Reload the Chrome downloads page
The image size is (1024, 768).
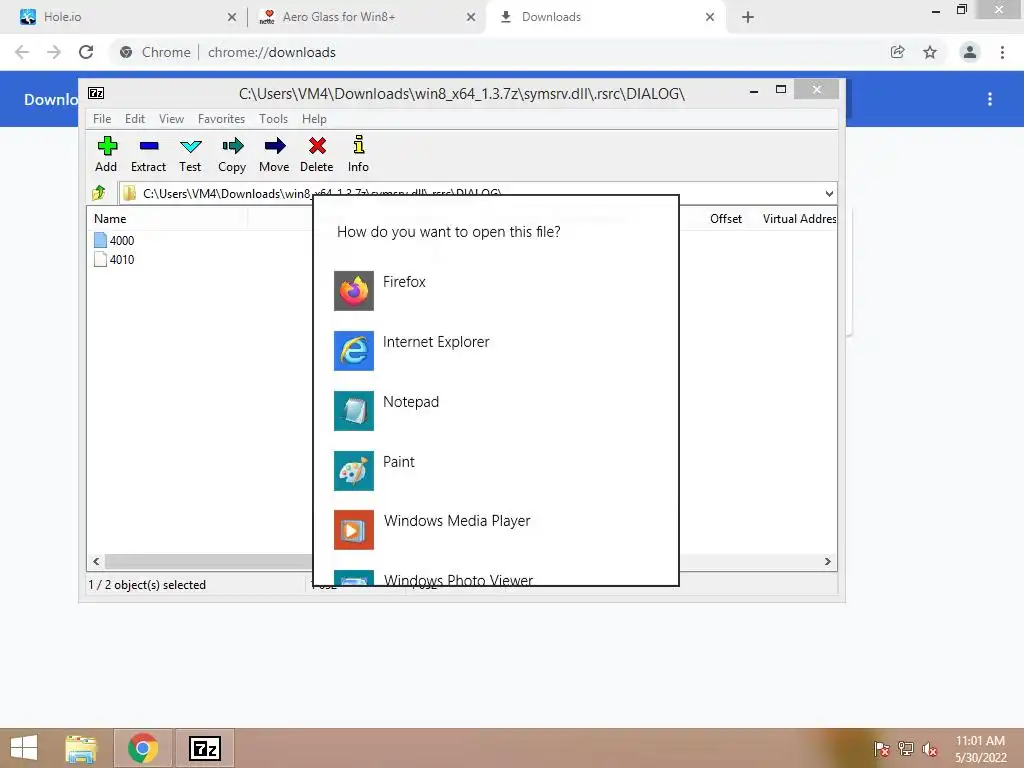[x=86, y=52]
